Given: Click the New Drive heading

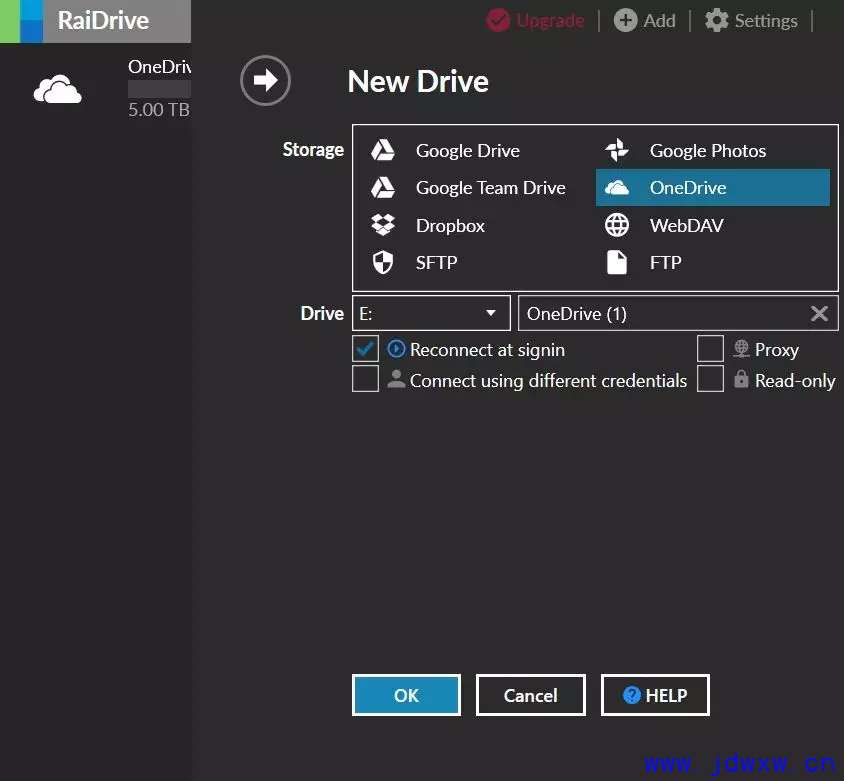Looking at the screenshot, I should point(418,81).
